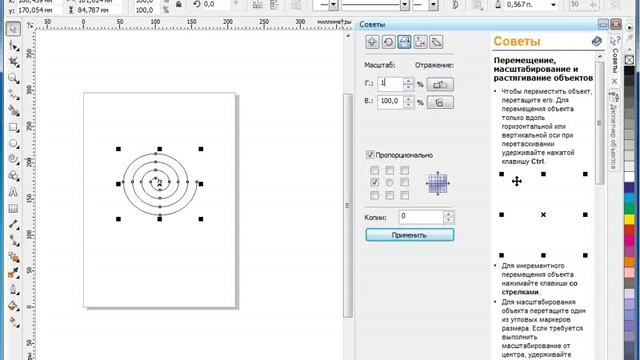The image size is (640, 360).
Task: Select the Polygon/Spiral tool
Action: (13, 159)
